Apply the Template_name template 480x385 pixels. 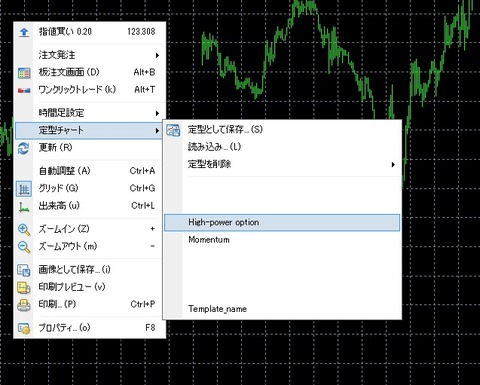click(282, 309)
